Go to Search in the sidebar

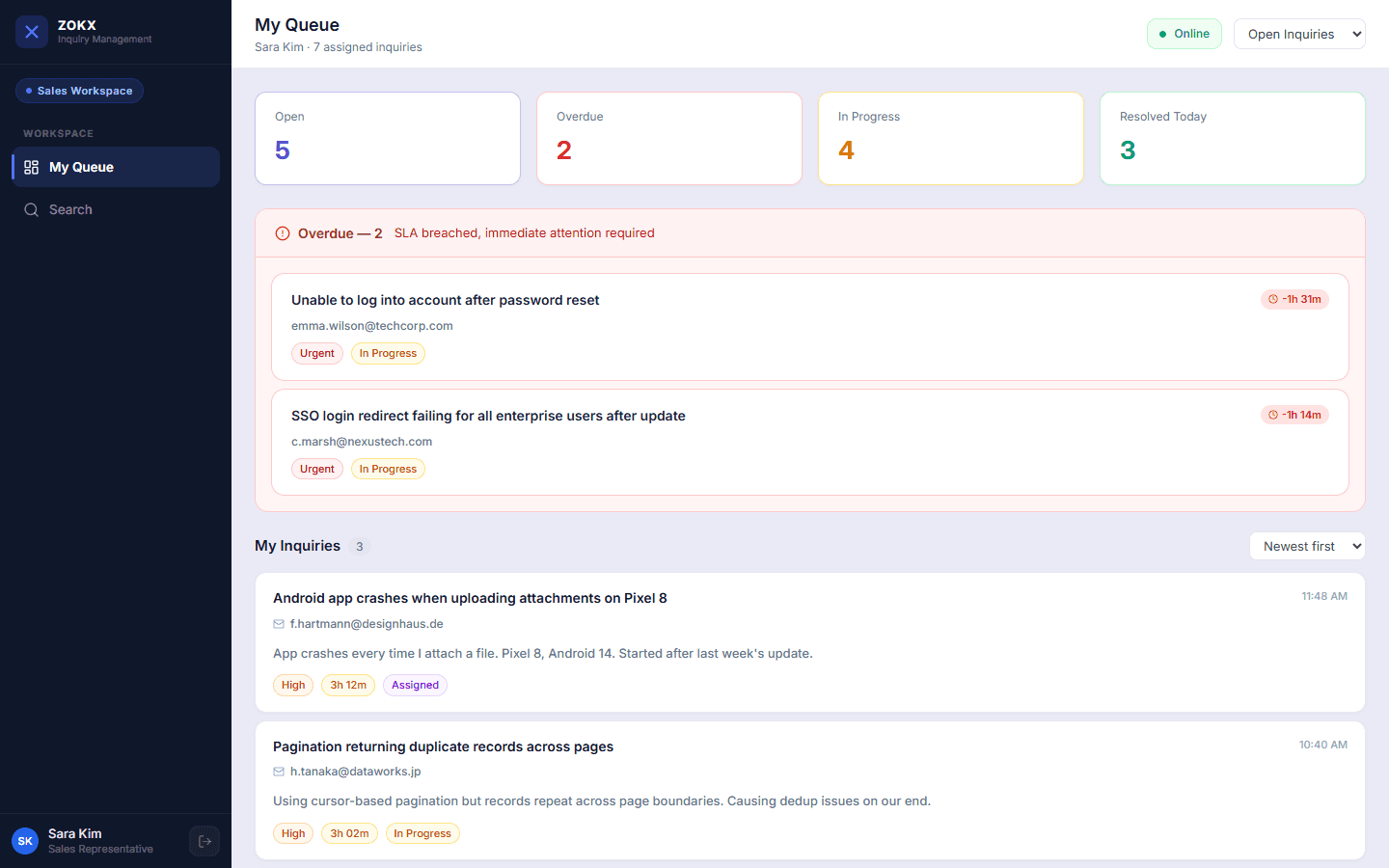(x=116, y=209)
